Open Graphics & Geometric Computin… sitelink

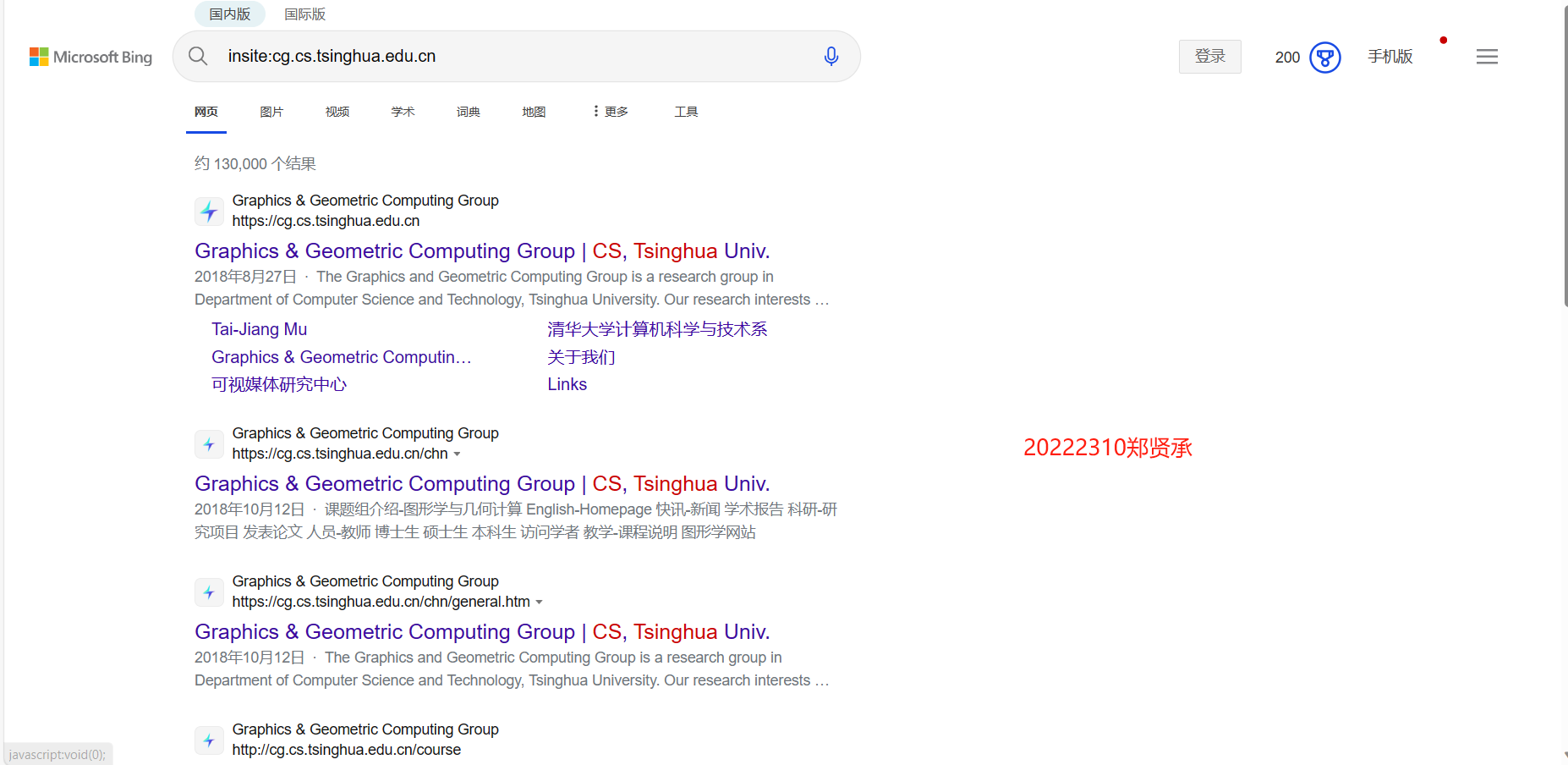(x=342, y=357)
